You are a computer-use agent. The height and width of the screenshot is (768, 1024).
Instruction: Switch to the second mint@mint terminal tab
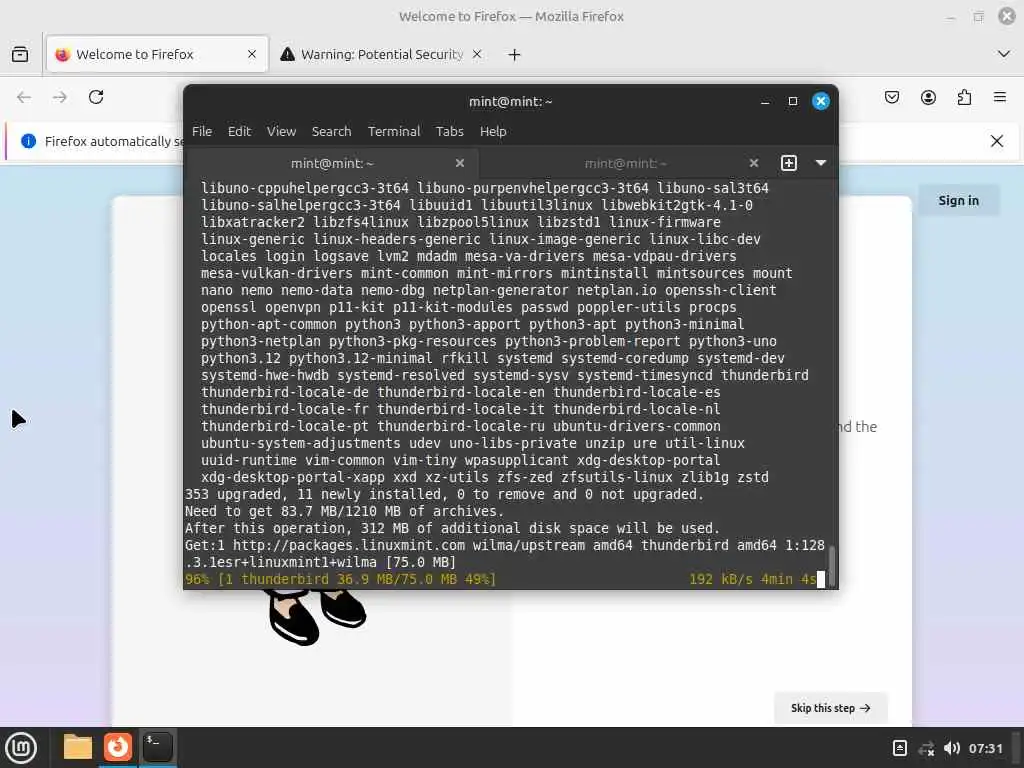(625, 163)
